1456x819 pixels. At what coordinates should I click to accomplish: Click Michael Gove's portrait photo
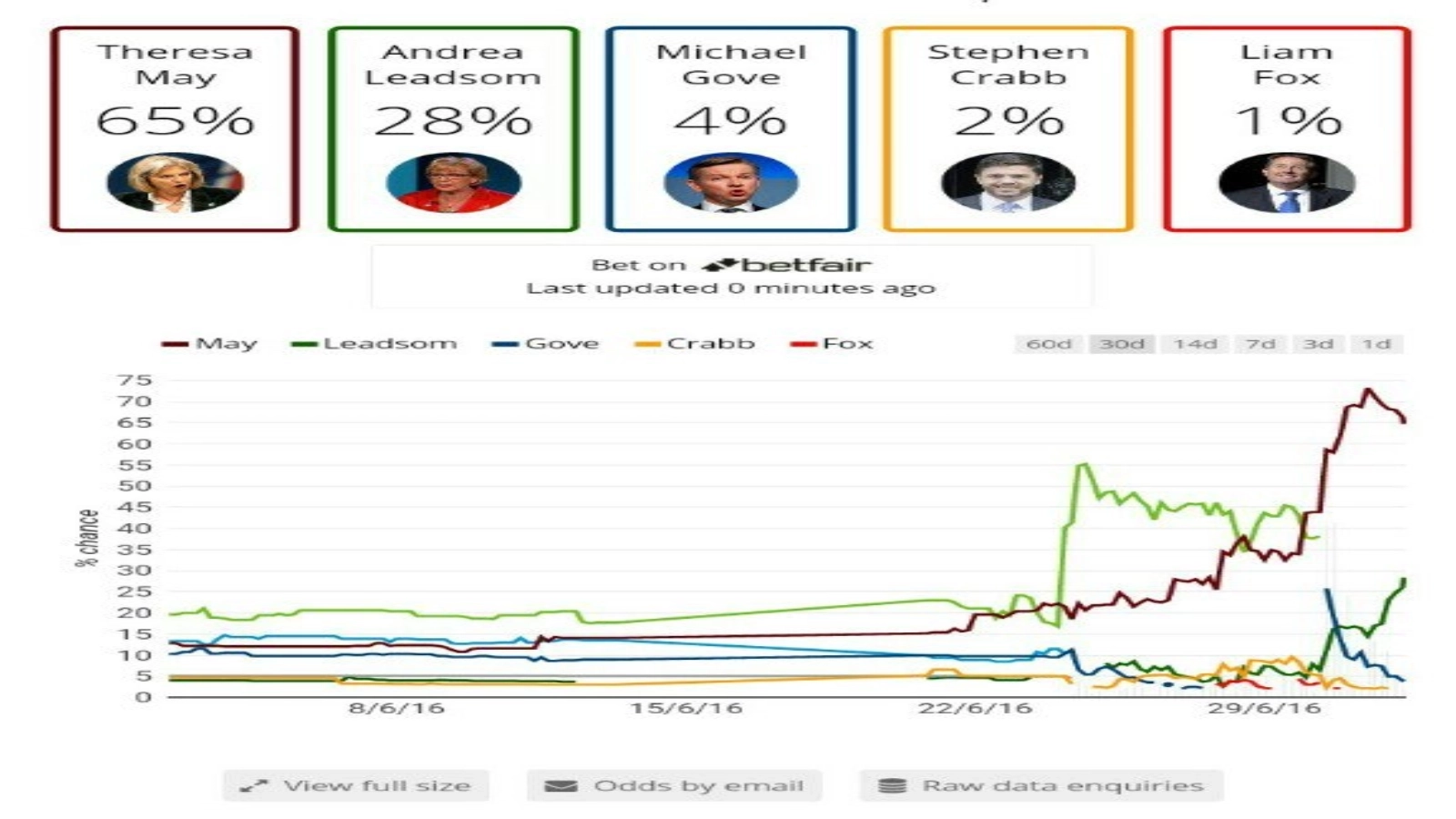coord(731,183)
